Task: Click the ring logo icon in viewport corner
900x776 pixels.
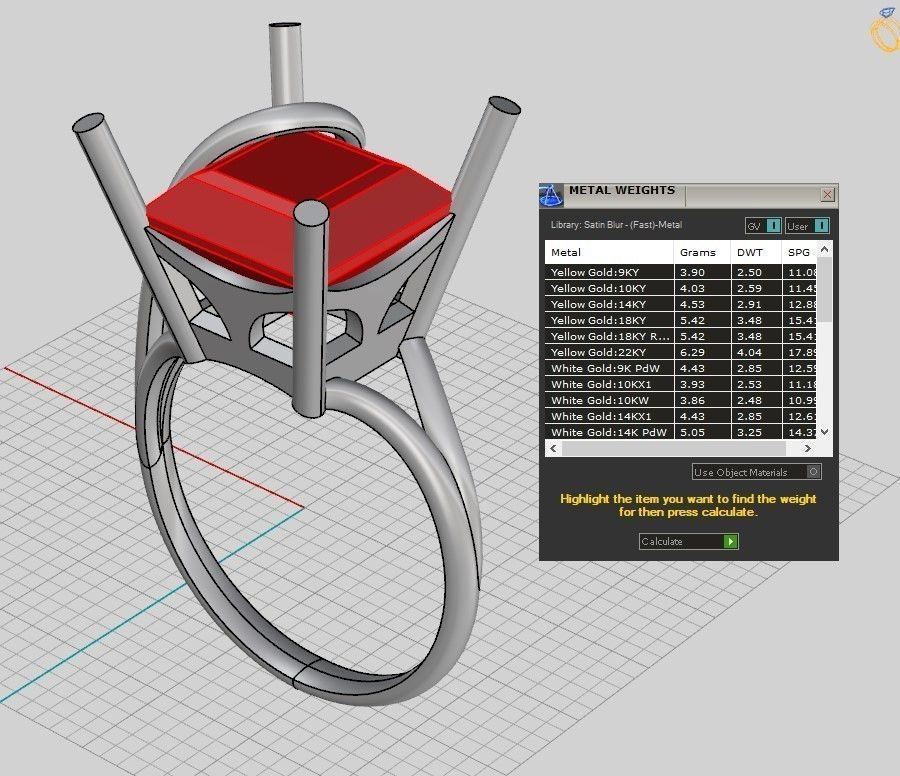Action: coord(885,30)
